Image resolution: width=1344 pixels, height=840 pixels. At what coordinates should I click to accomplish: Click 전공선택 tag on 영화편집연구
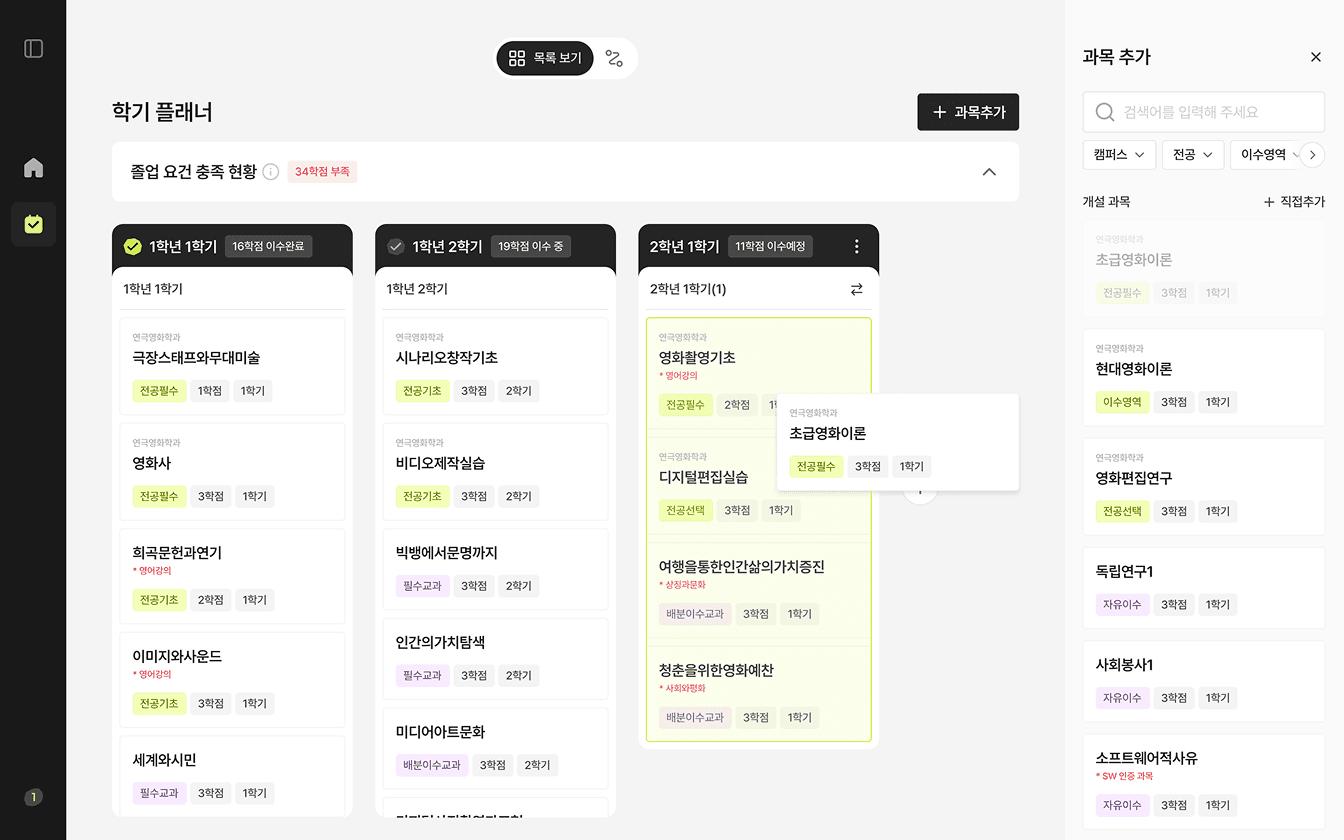[x=1121, y=511]
